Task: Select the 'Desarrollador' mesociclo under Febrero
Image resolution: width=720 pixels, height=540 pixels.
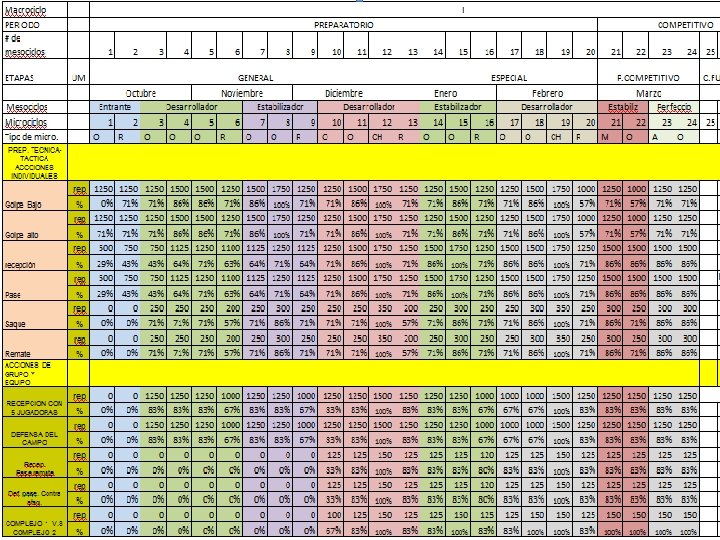Action: click(x=547, y=107)
